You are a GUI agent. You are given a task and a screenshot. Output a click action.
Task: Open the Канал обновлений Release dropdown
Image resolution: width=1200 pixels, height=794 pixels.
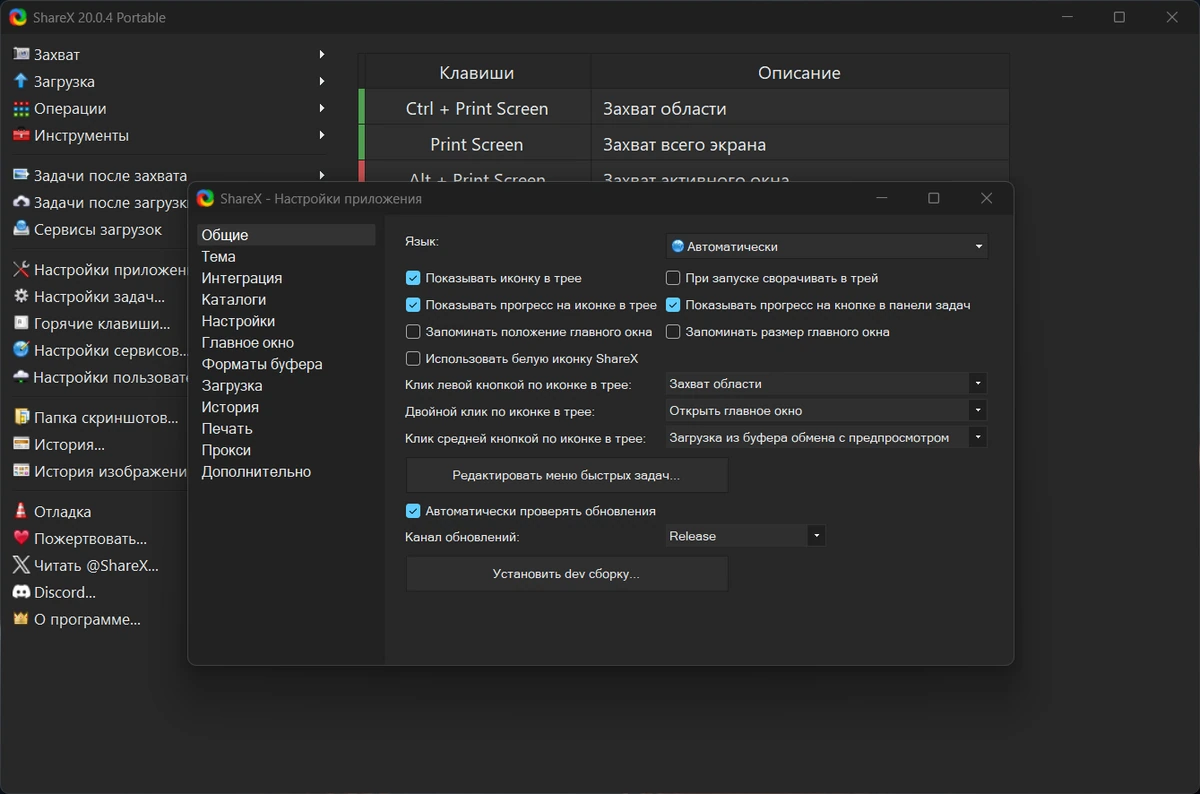click(746, 536)
